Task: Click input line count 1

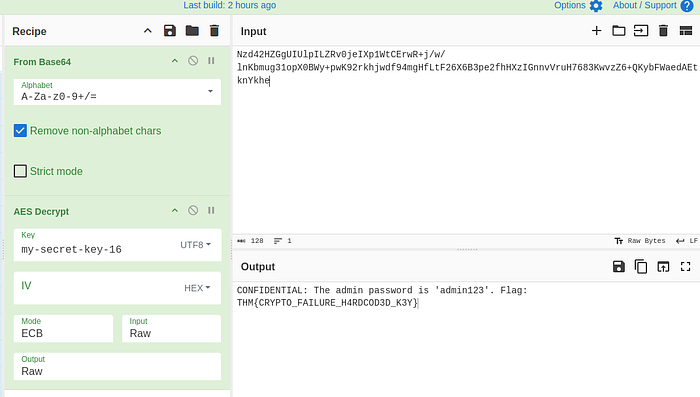Action: (x=283, y=241)
